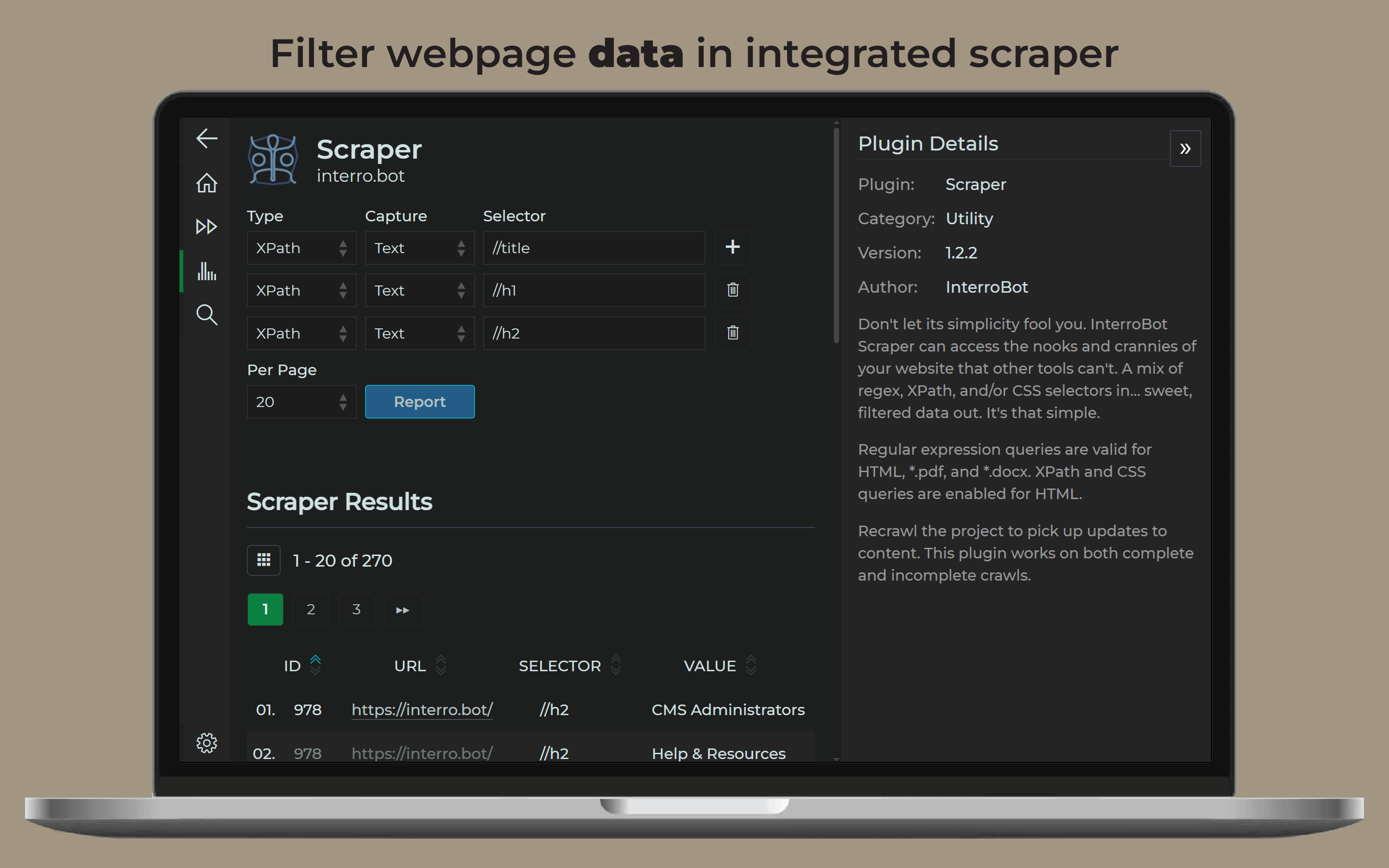
Task: Open the Type dropdown for //h2 row
Action: 302,334
